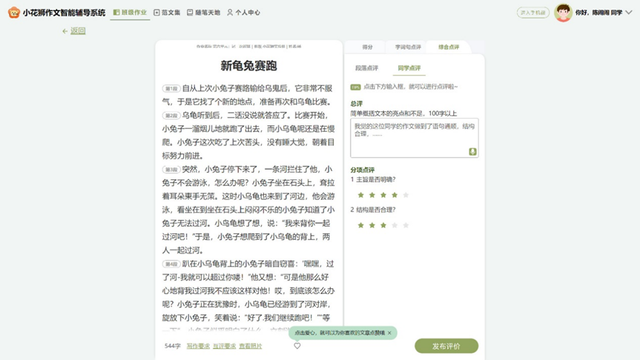Switch to the 综合点评 tab

[x=449, y=47]
